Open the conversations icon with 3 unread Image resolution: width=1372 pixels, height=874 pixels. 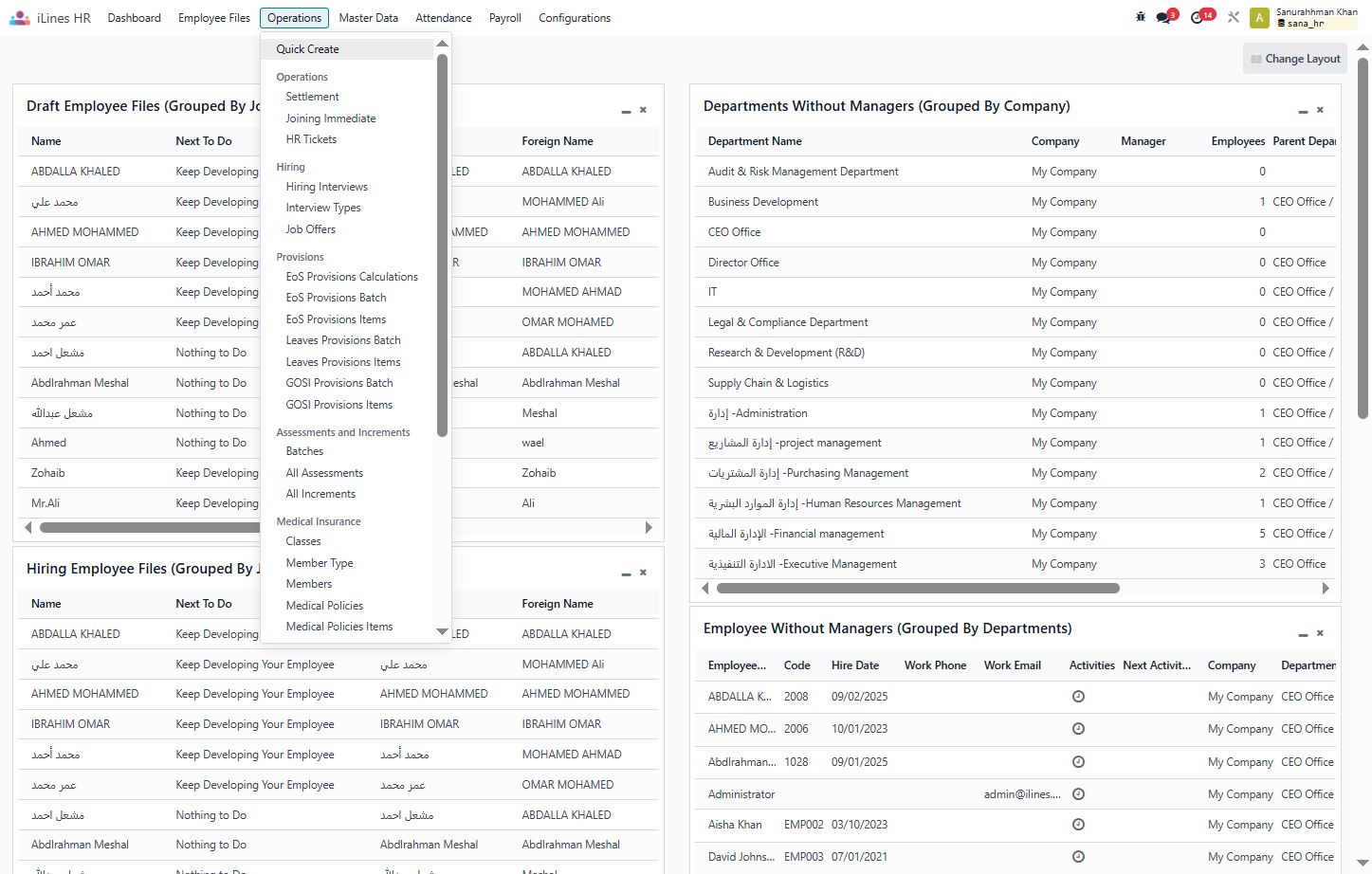(1165, 17)
